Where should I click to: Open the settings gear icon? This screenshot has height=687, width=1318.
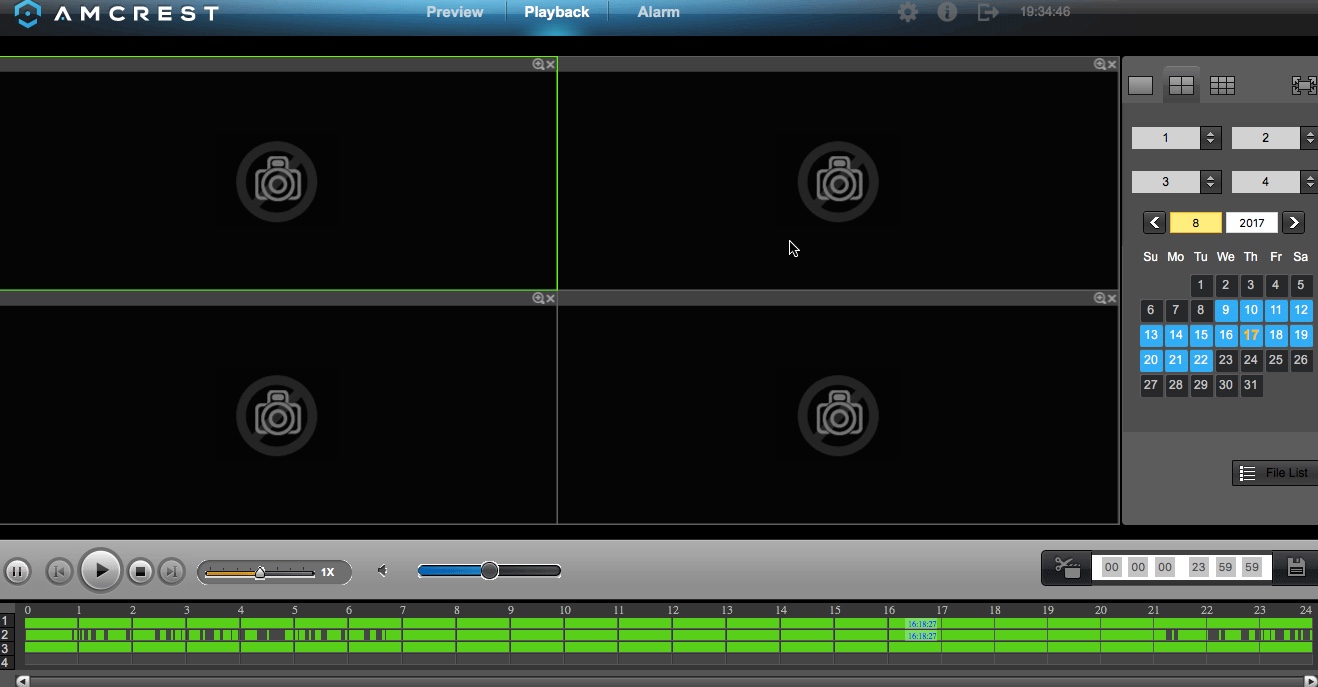[x=908, y=12]
